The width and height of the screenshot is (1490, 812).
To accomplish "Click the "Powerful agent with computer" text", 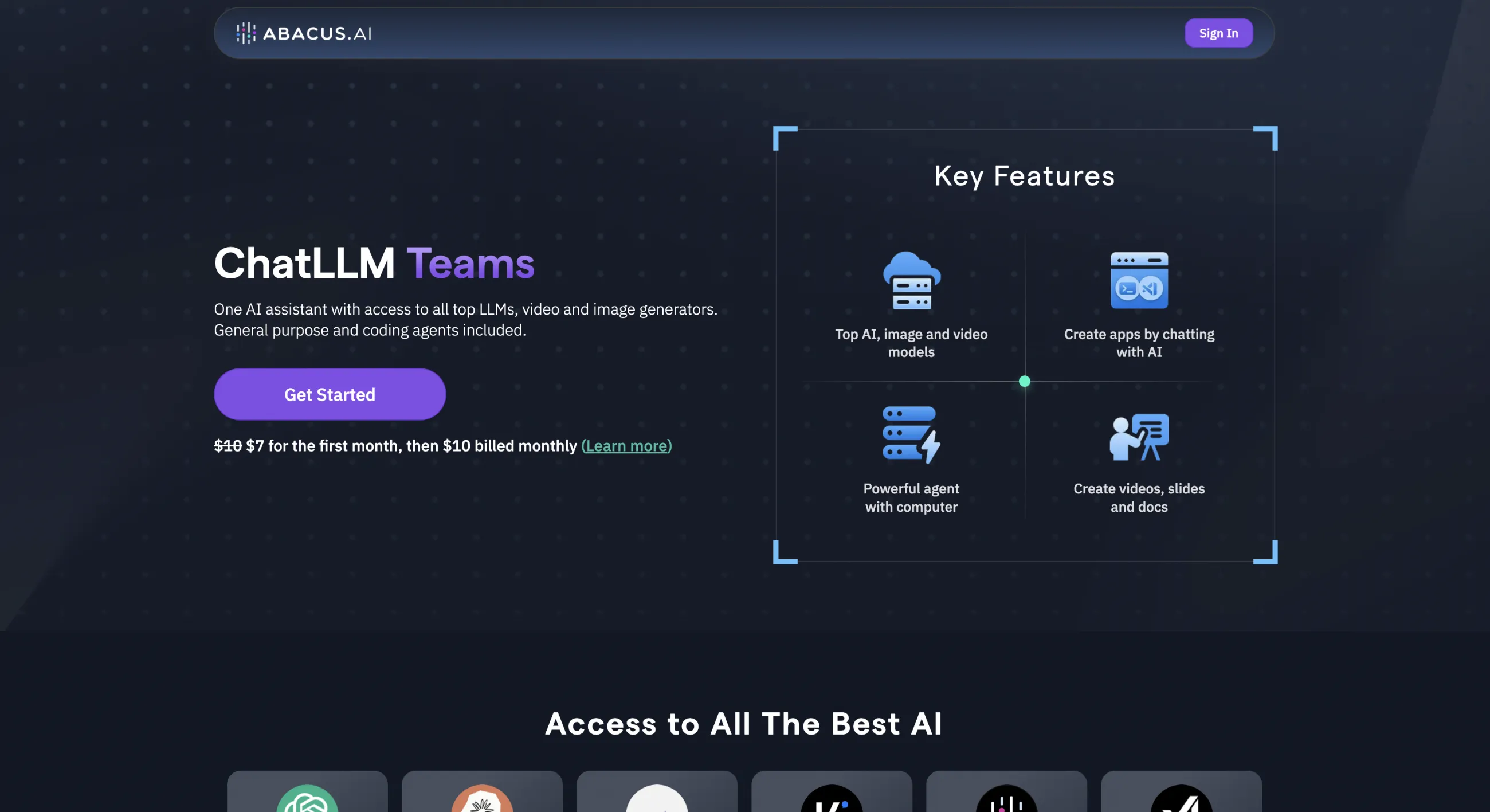I will [x=912, y=498].
